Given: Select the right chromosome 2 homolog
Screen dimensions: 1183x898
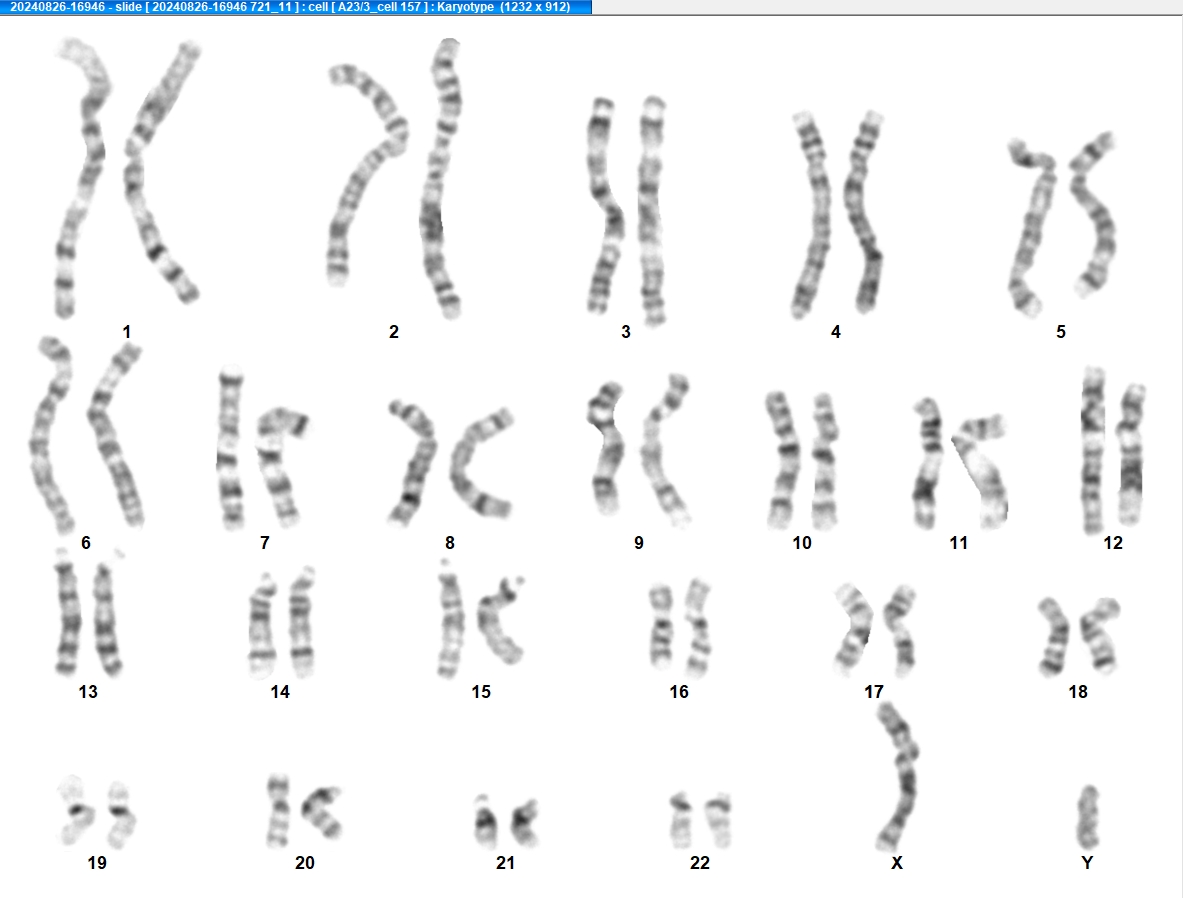Looking at the screenshot, I should [x=441, y=179].
